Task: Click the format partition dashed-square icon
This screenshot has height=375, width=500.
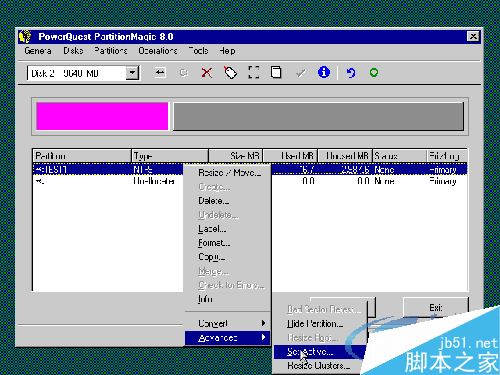Action: 254,72
